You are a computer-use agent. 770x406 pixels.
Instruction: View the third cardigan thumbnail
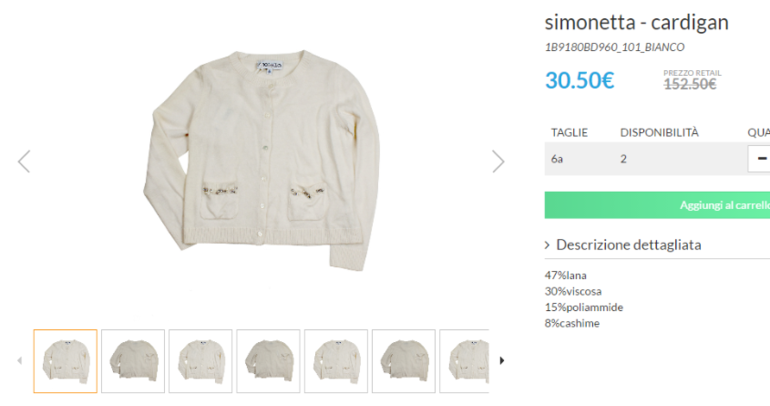coord(200,360)
